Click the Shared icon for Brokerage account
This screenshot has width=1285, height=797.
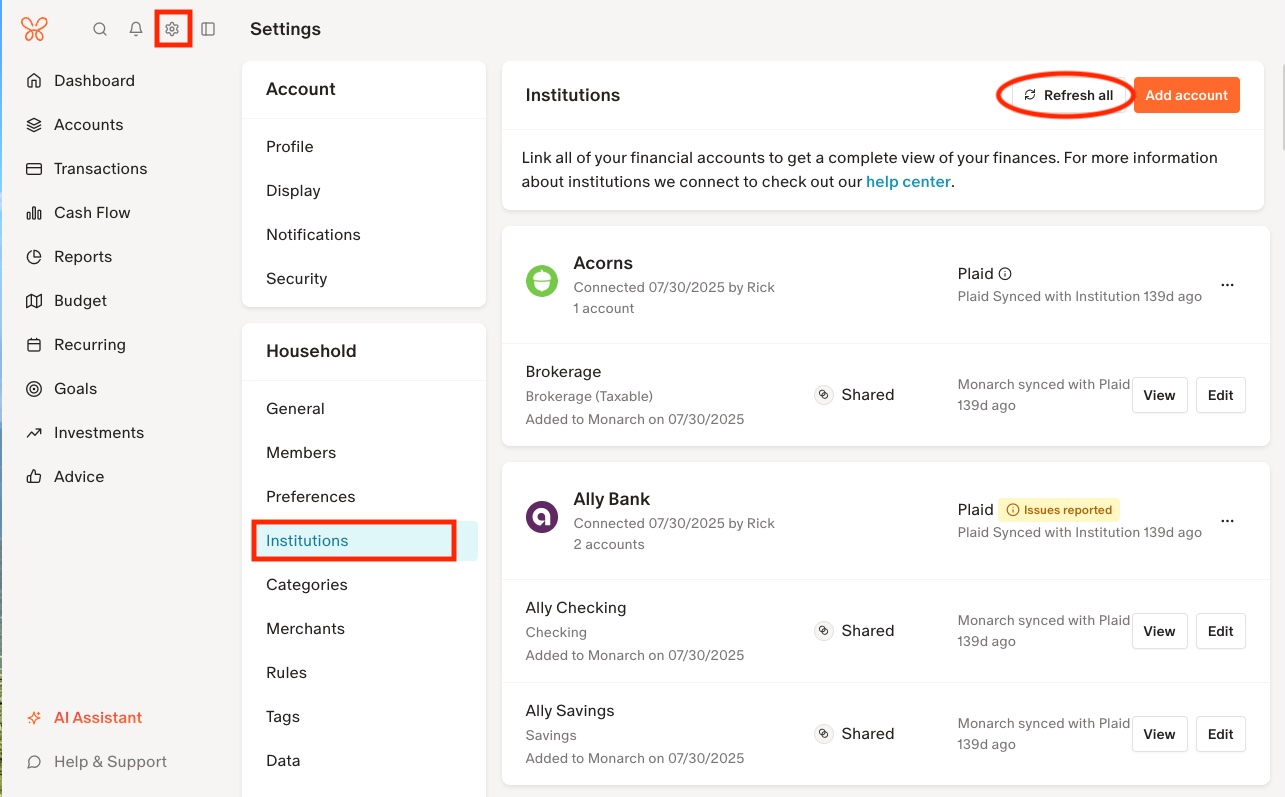824,395
